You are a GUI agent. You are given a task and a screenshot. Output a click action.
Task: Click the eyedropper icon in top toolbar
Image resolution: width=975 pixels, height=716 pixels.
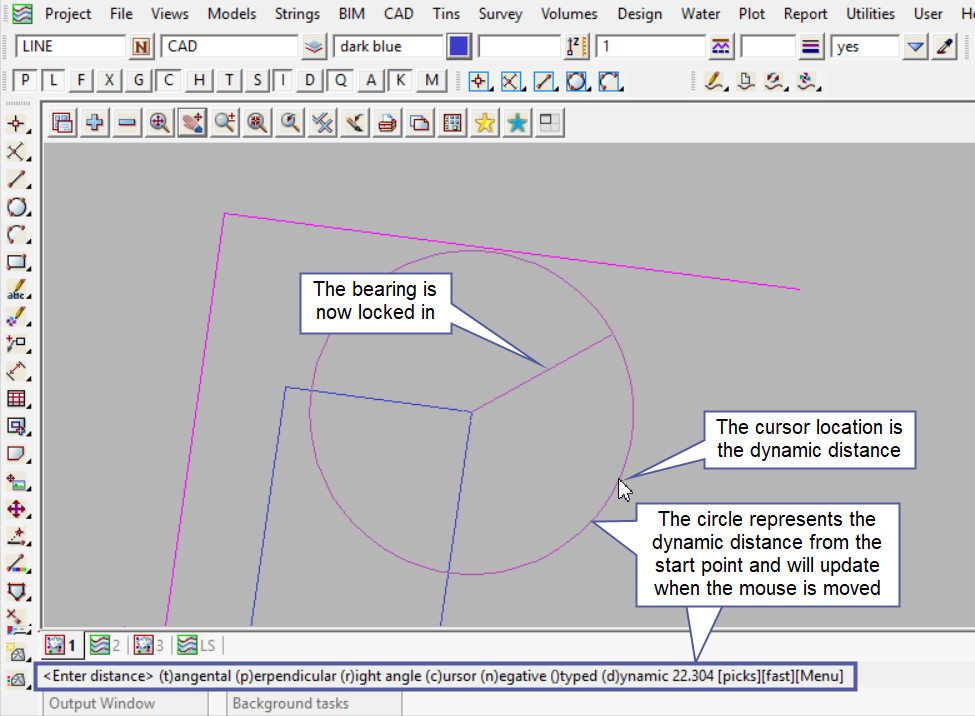point(943,47)
